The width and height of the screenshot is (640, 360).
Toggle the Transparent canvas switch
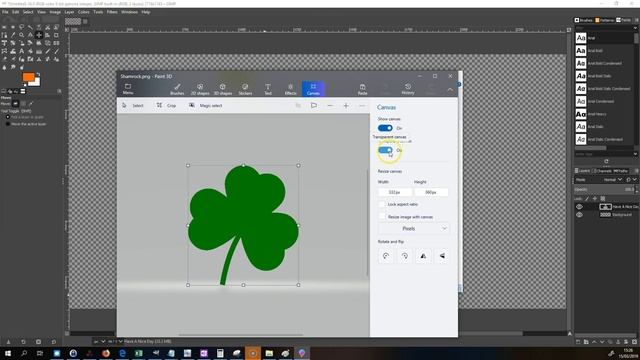(x=385, y=150)
